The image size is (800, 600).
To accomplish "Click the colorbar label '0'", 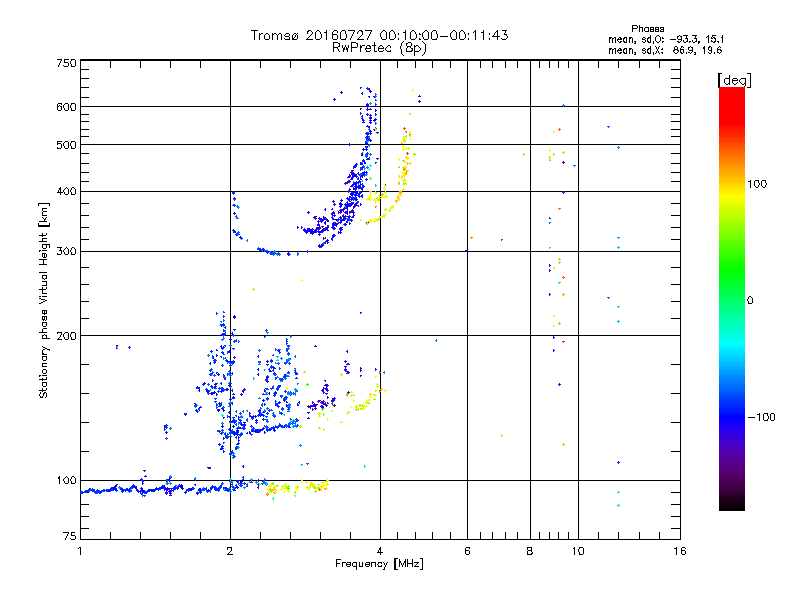I will (749, 301).
